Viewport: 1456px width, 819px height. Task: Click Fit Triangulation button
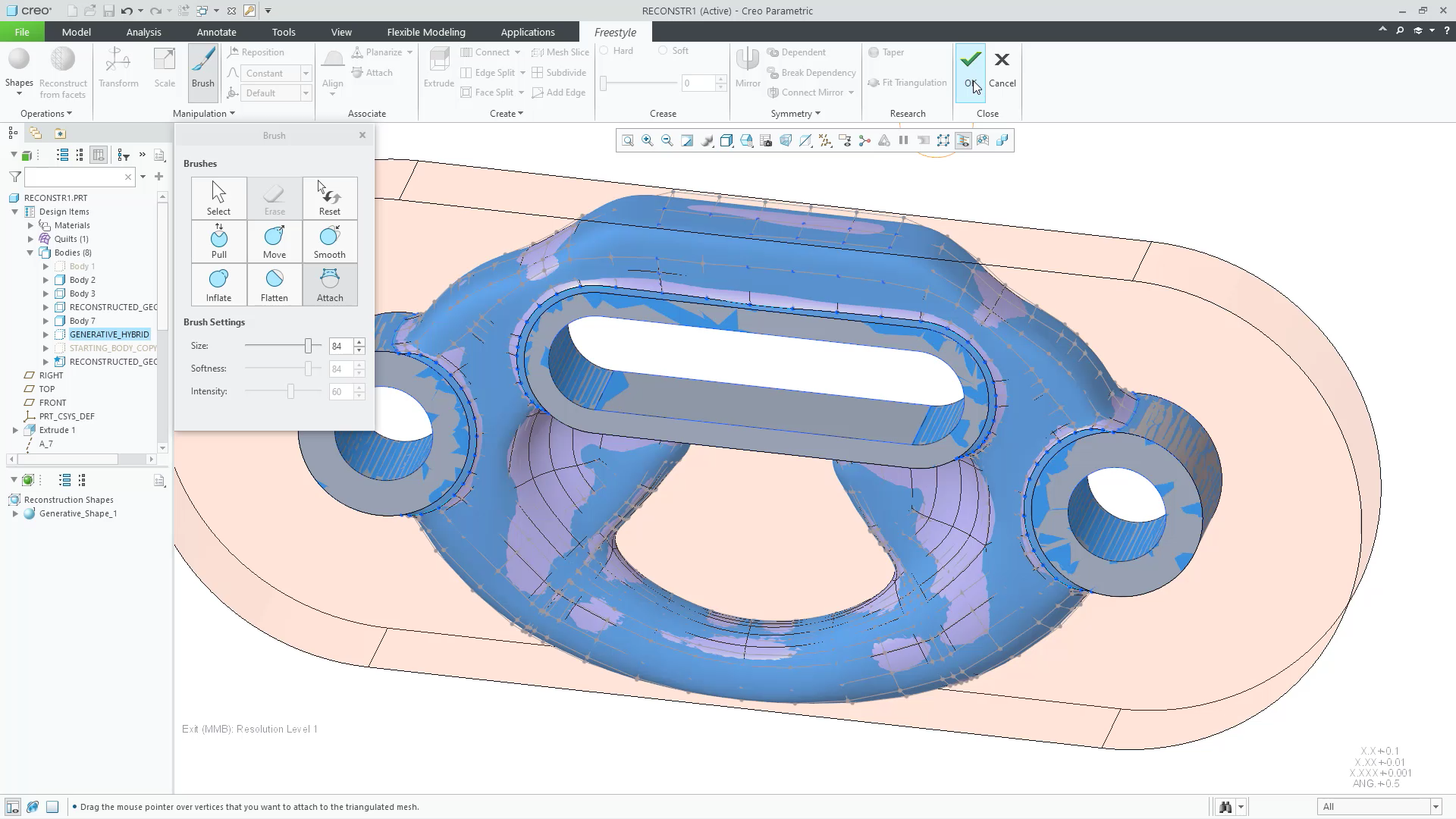point(907,83)
